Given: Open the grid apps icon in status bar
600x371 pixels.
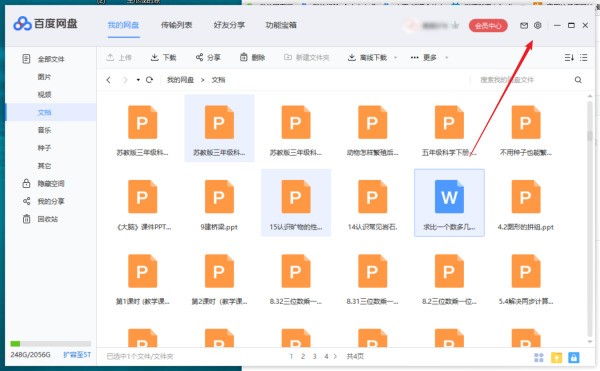Looking at the screenshot, I should pos(539,358).
